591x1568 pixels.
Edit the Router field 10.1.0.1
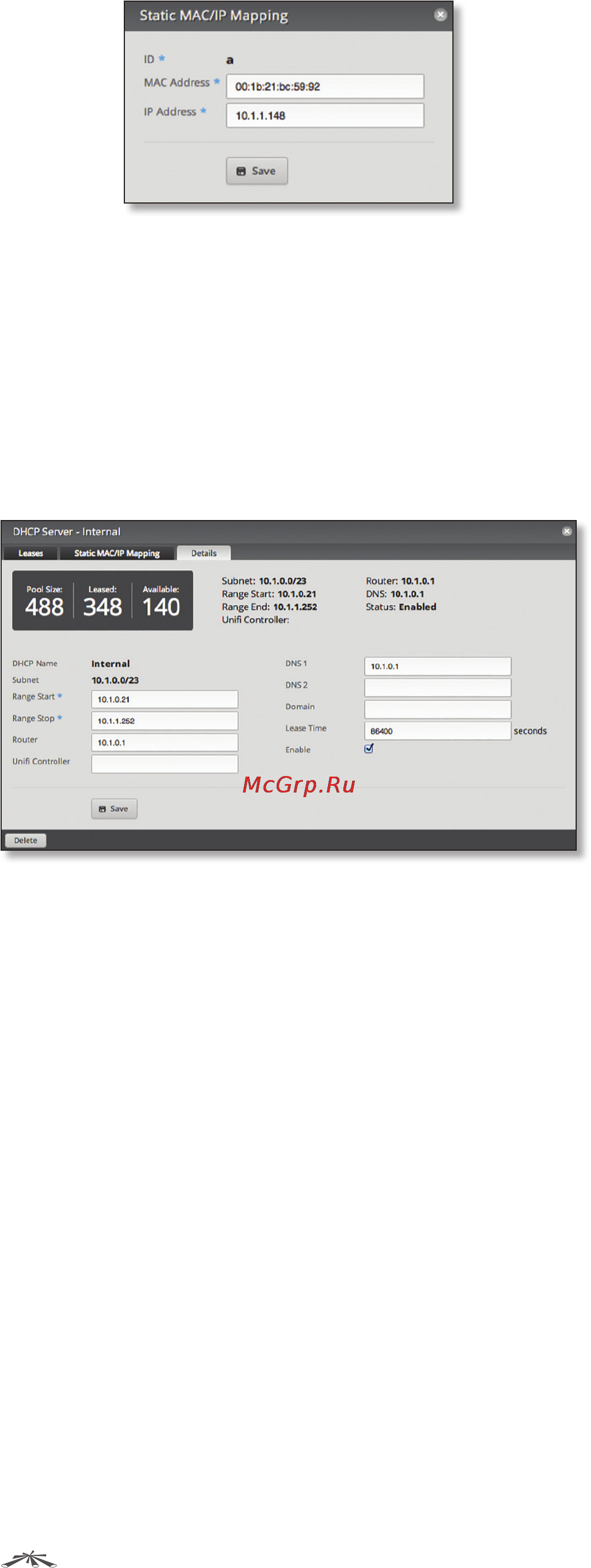pyautogui.click(x=164, y=742)
